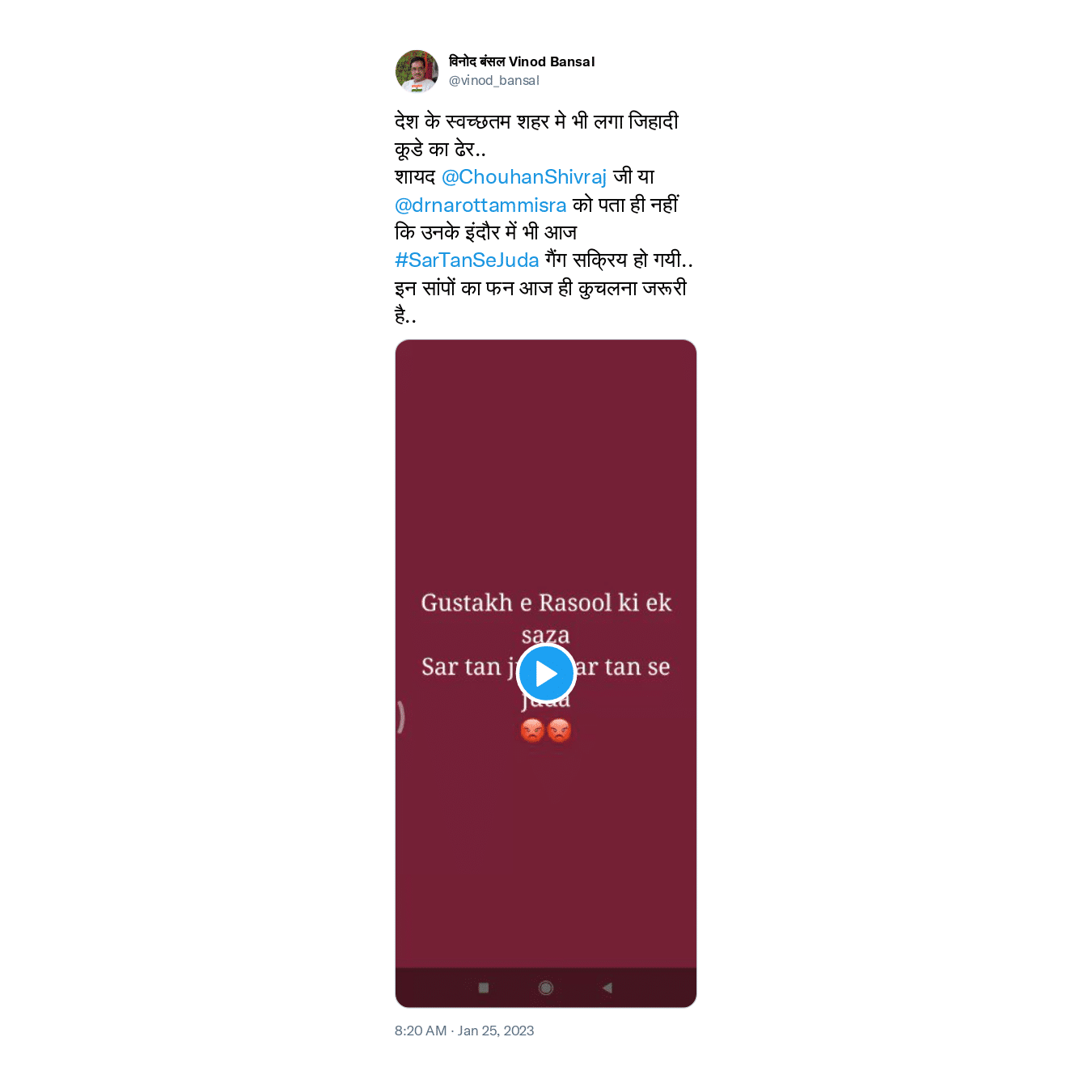Click the dark navigation bar in video

(x=546, y=988)
